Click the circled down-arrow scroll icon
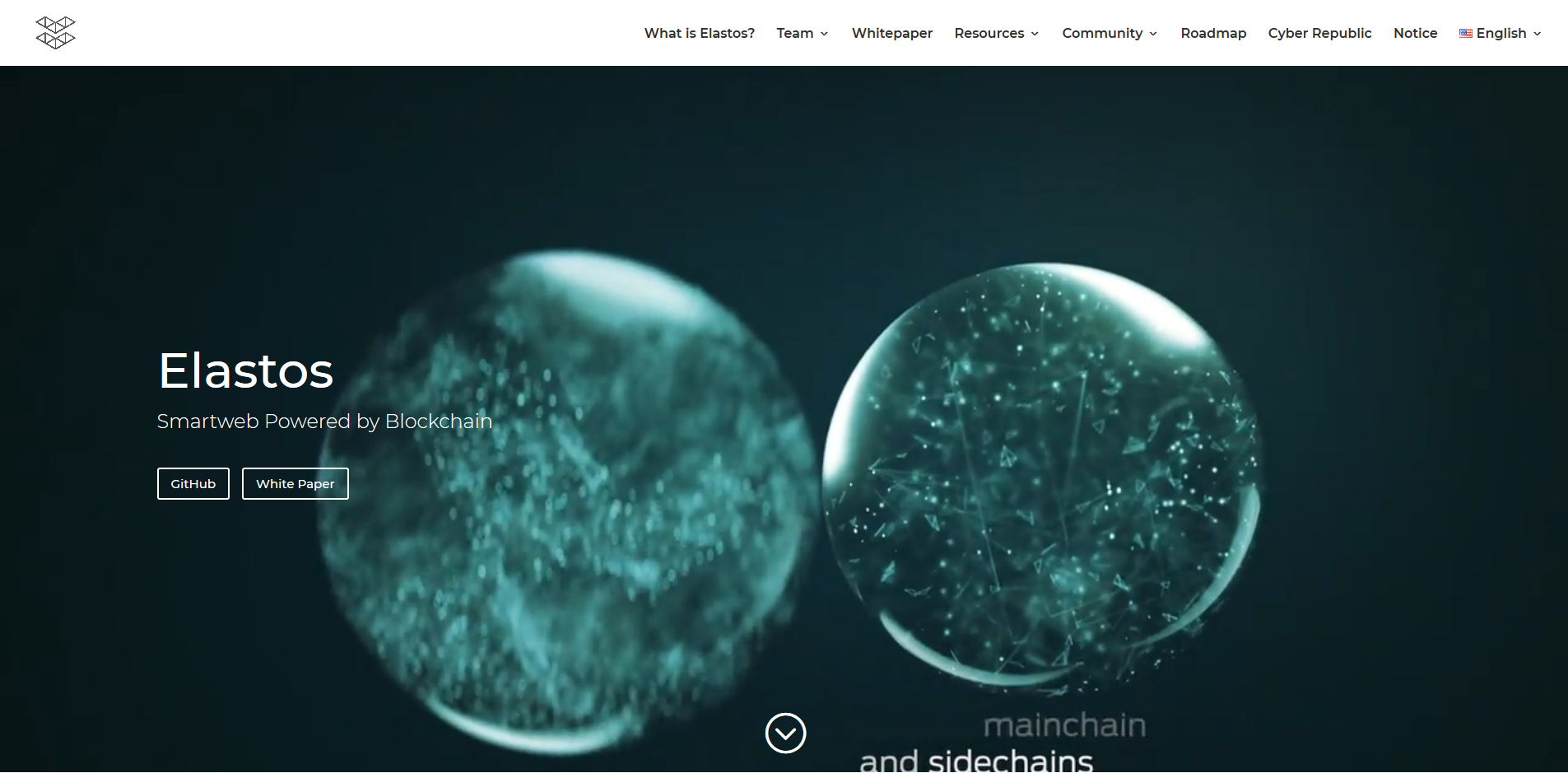1568x773 pixels. tap(785, 733)
